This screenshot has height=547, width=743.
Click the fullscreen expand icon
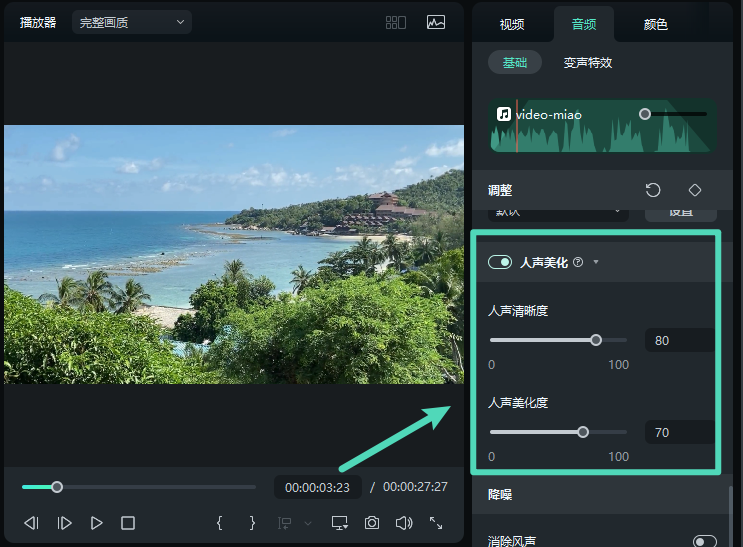(x=436, y=523)
